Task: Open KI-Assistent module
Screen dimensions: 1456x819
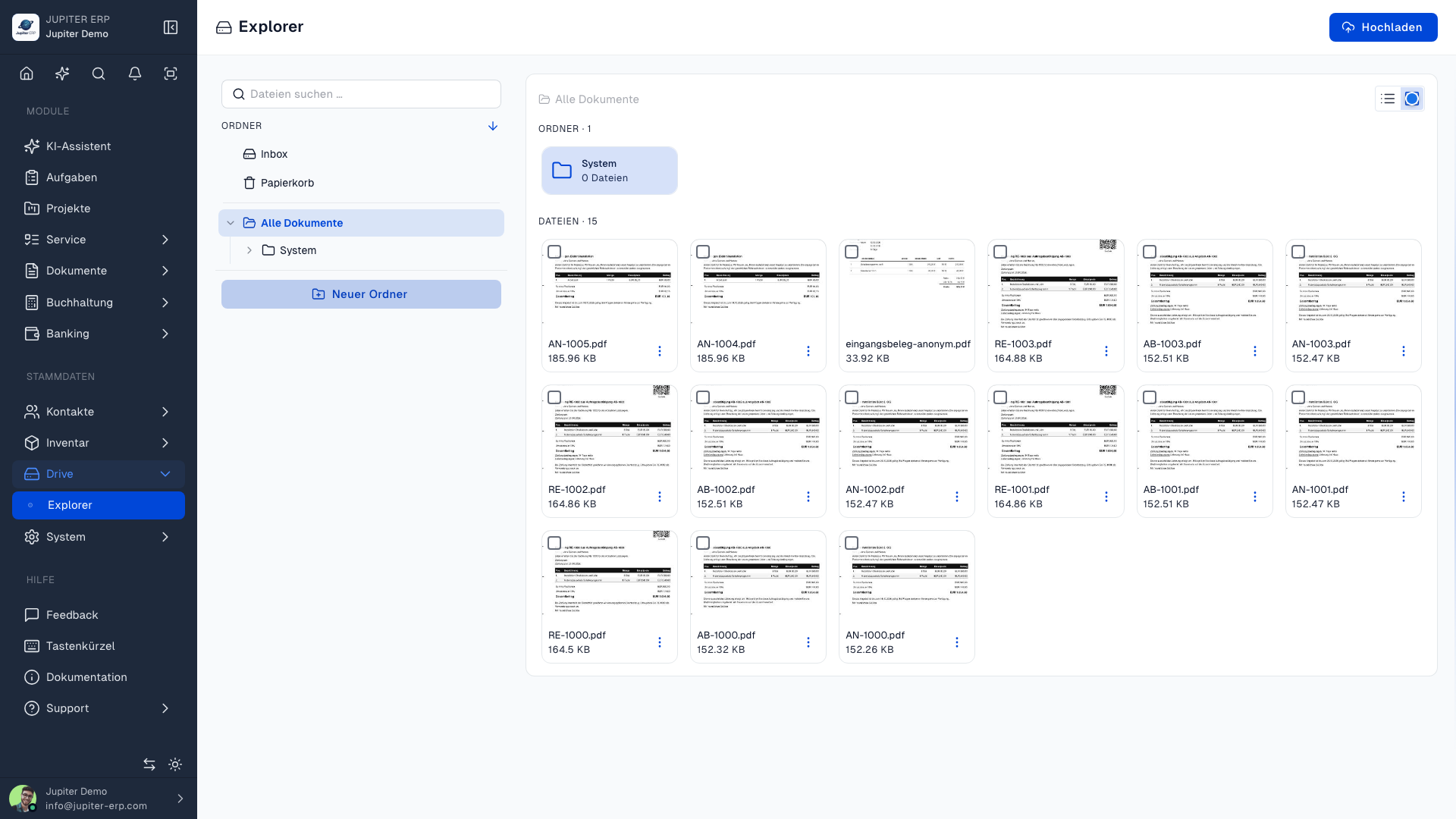Action: pyautogui.click(x=99, y=146)
